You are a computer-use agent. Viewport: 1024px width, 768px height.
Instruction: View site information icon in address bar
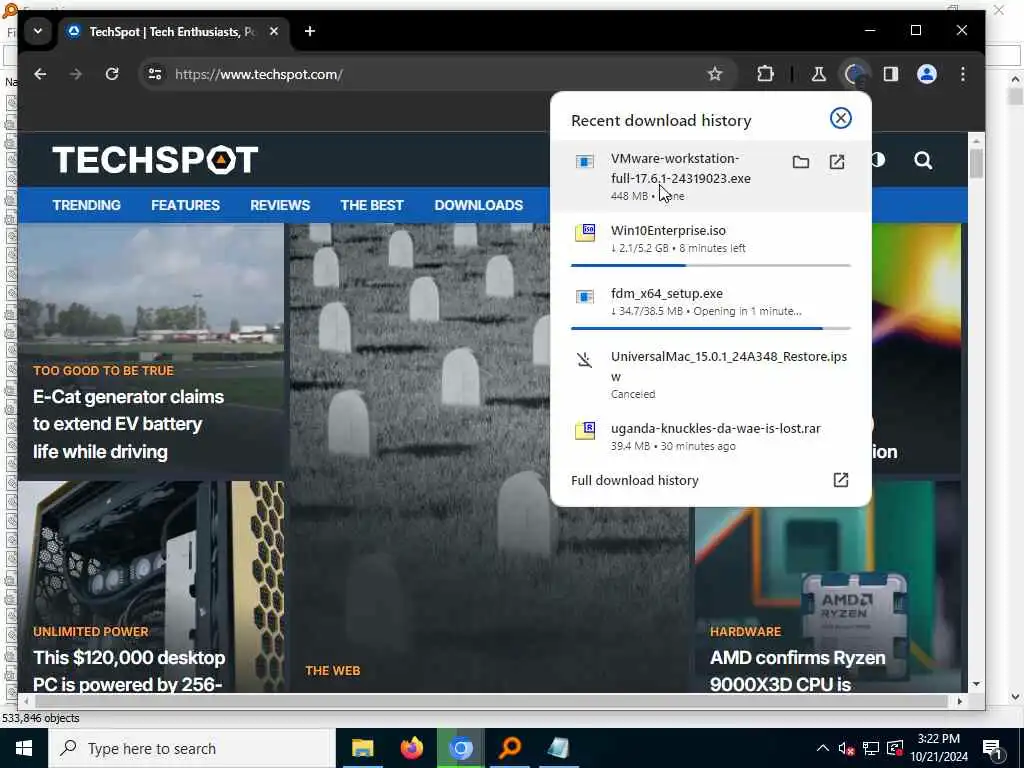coord(155,74)
